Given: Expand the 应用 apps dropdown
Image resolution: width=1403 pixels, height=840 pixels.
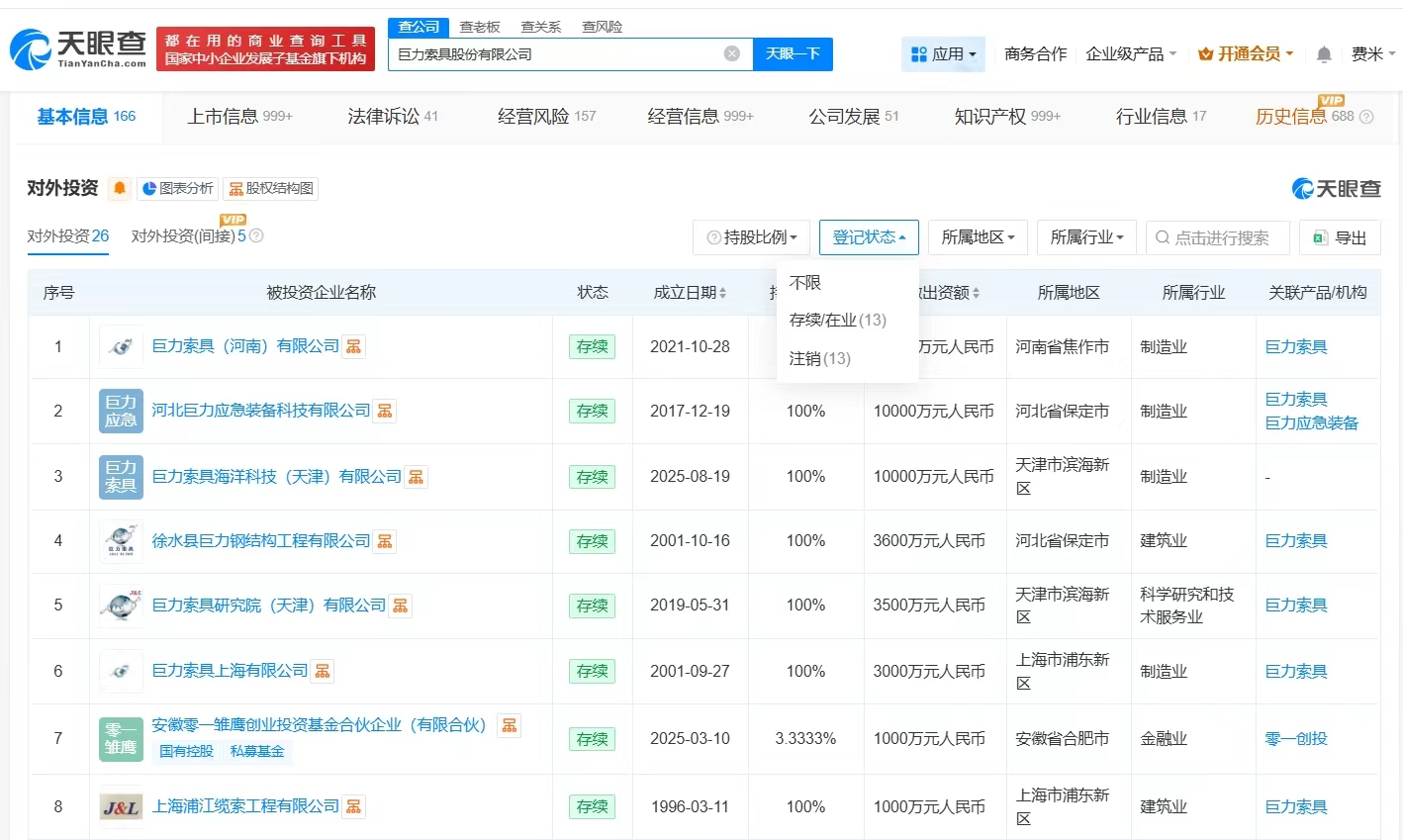Looking at the screenshot, I should coord(943,54).
